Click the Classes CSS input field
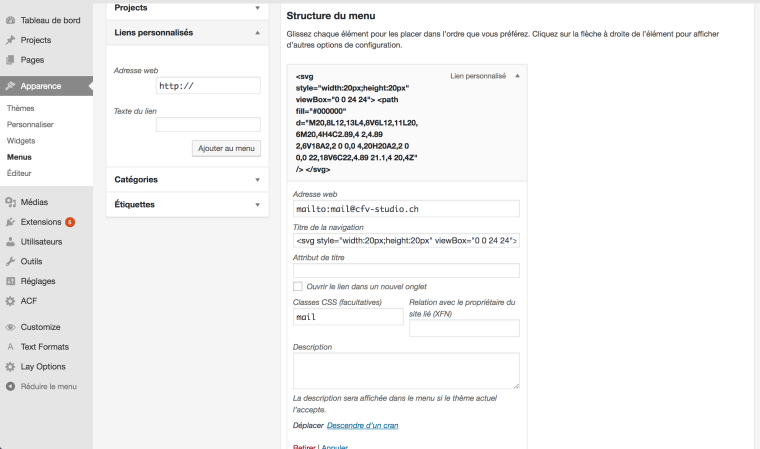This screenshot has width=760, height=449. click(x=348, y=317)
